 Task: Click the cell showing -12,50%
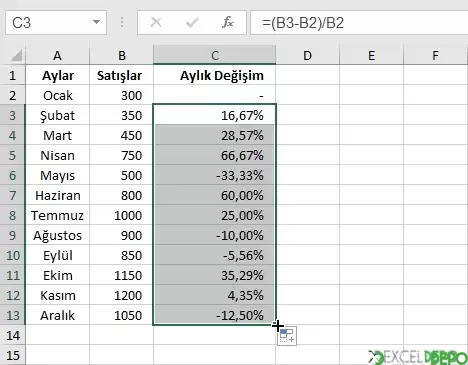tap(215, 315)
